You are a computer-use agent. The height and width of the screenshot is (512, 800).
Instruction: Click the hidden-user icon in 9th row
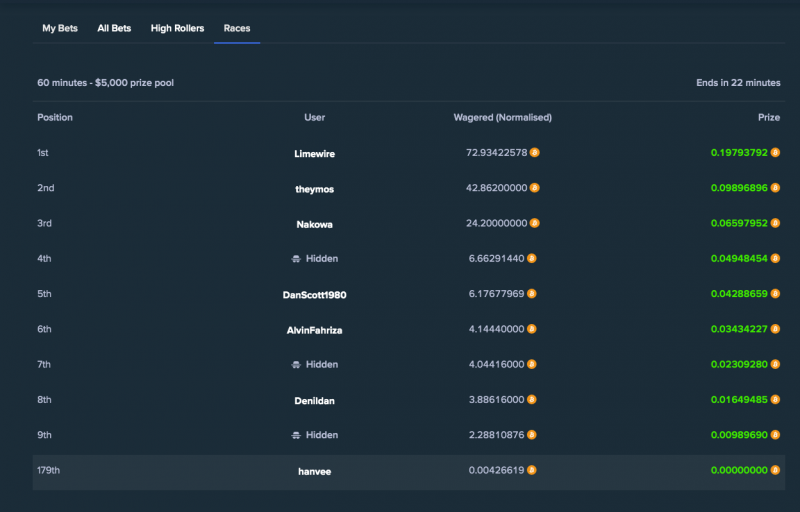296,435
